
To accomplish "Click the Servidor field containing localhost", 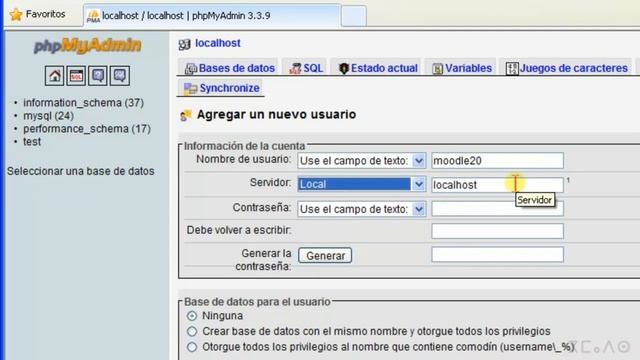I will click(498, 185).
